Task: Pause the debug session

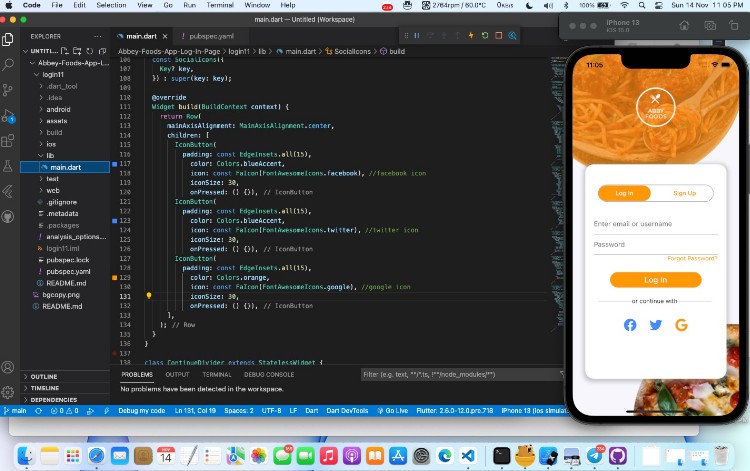Action: pos(417,35)
